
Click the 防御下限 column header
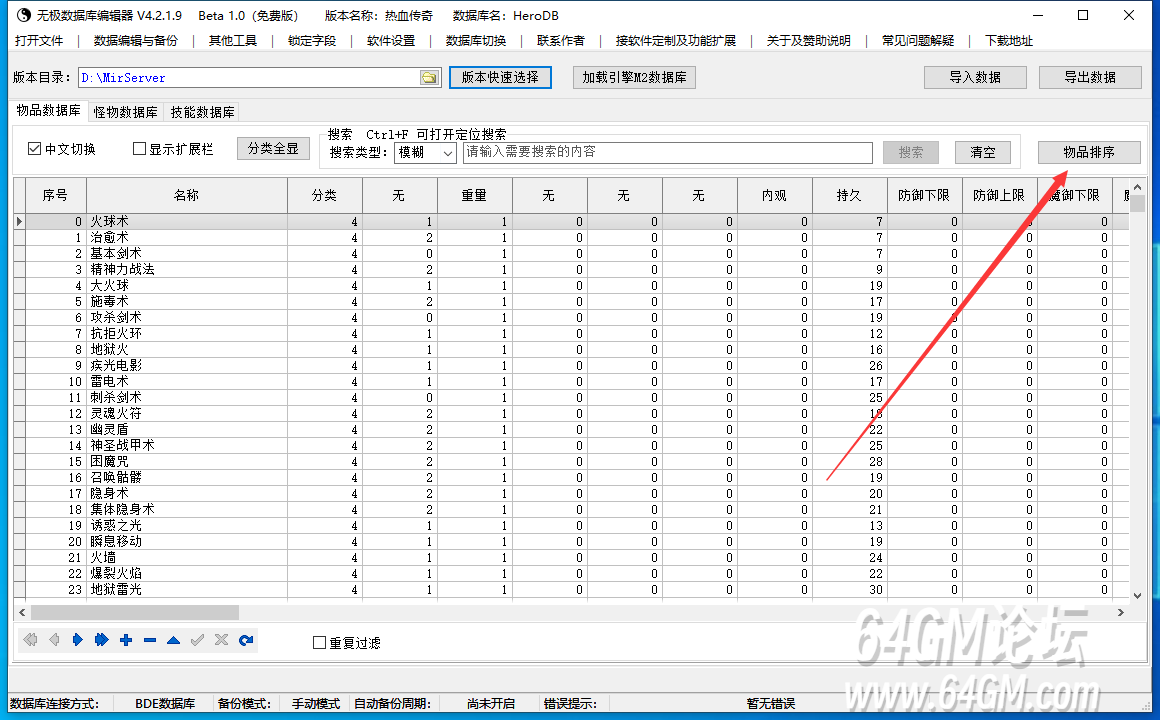tap(924, 195)
